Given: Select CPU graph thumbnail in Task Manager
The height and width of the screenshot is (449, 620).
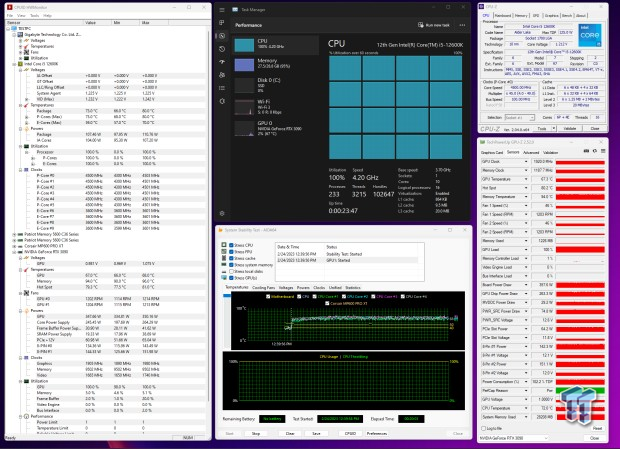Looking at the screenshot, I should tap(244, 45).
